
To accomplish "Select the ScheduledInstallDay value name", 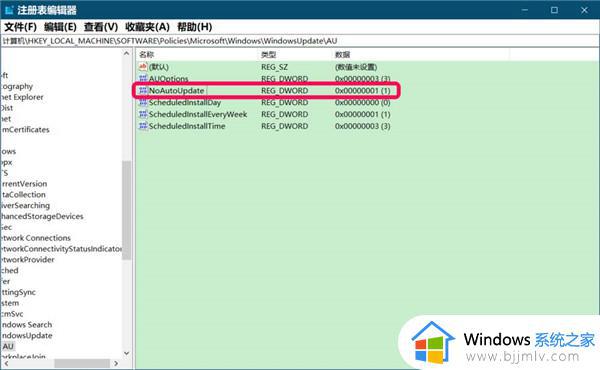I will 185,103.
